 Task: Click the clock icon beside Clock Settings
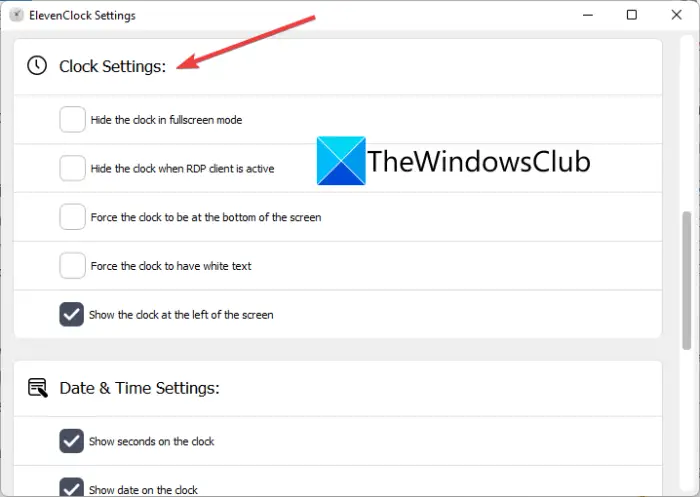[37, 66]
